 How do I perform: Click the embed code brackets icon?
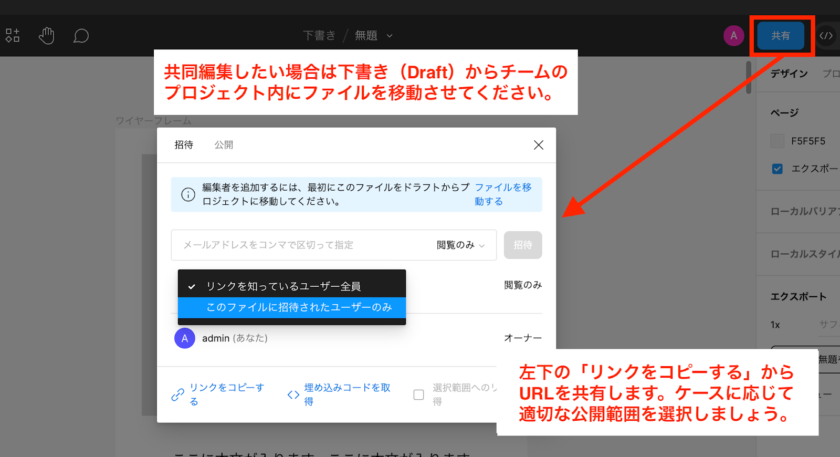[x=293, y=394]
